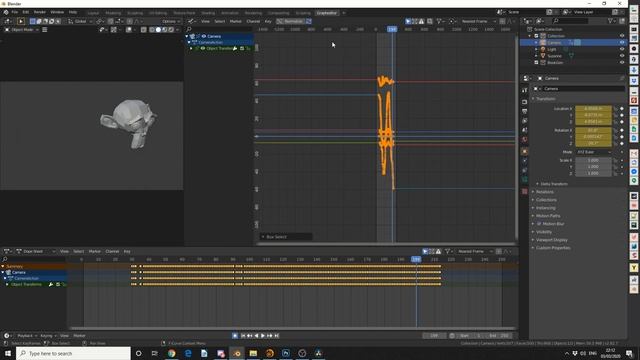The height and width of the screenshot is (360, 640).
Task: Toggle Camera channel eye icon in graph editor
Action: point(204,36)
